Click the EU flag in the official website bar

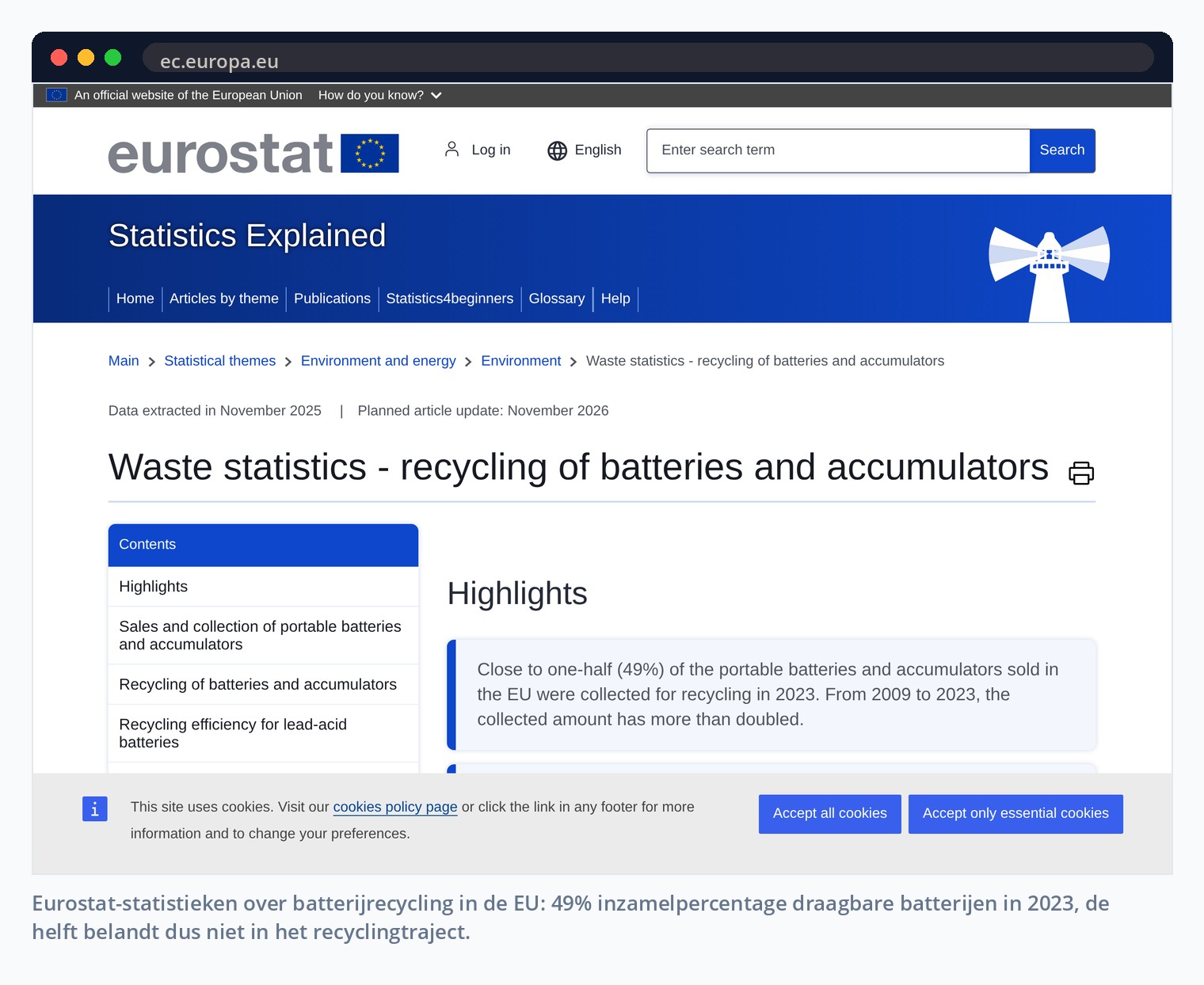56,95
